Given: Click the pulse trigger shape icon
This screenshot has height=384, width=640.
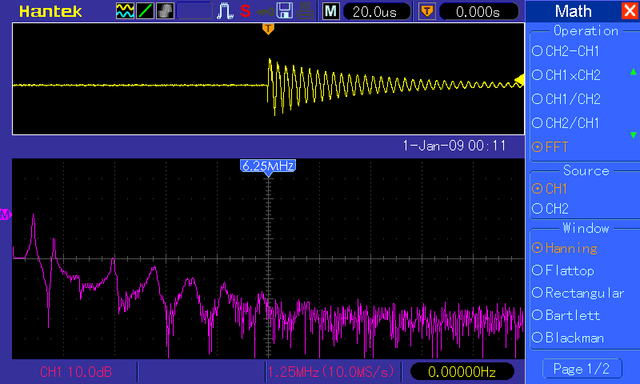Looking at the screenshot, I should point(225,11).
